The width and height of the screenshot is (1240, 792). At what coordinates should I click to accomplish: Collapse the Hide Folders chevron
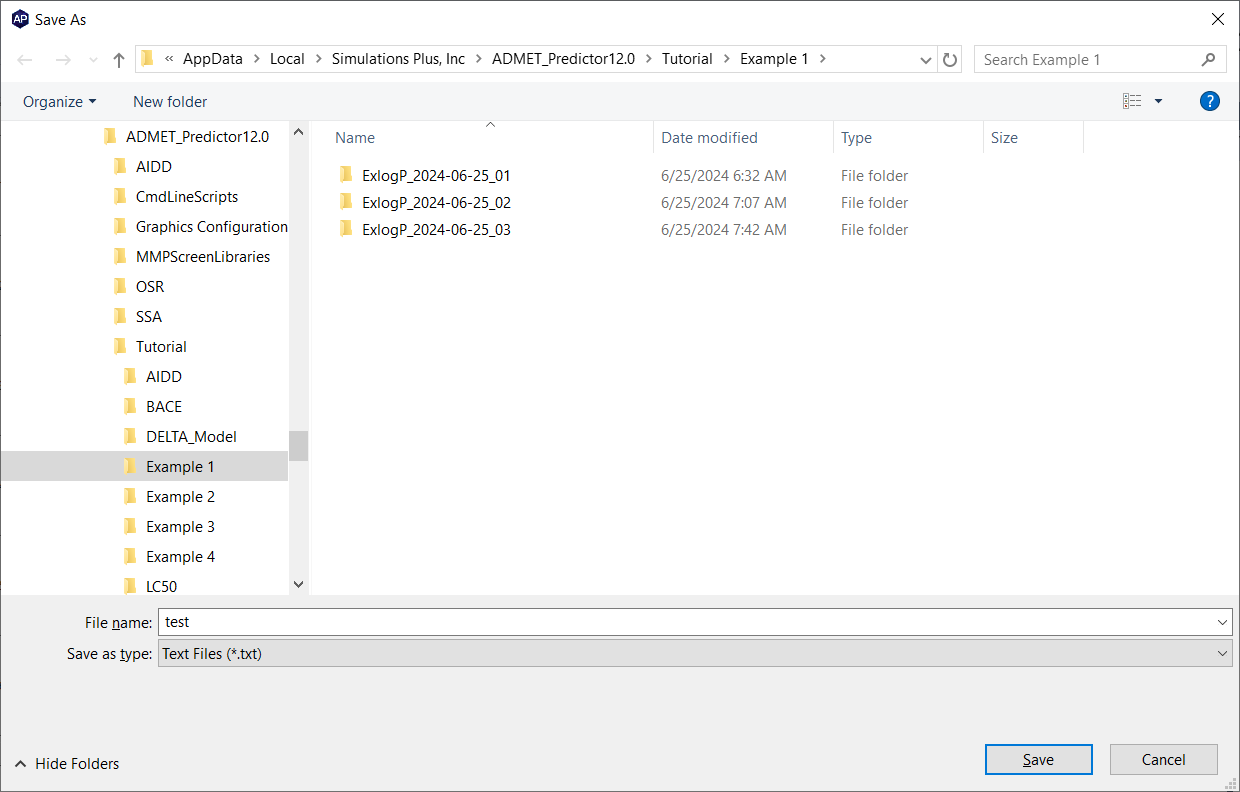[x=21, y=763]
